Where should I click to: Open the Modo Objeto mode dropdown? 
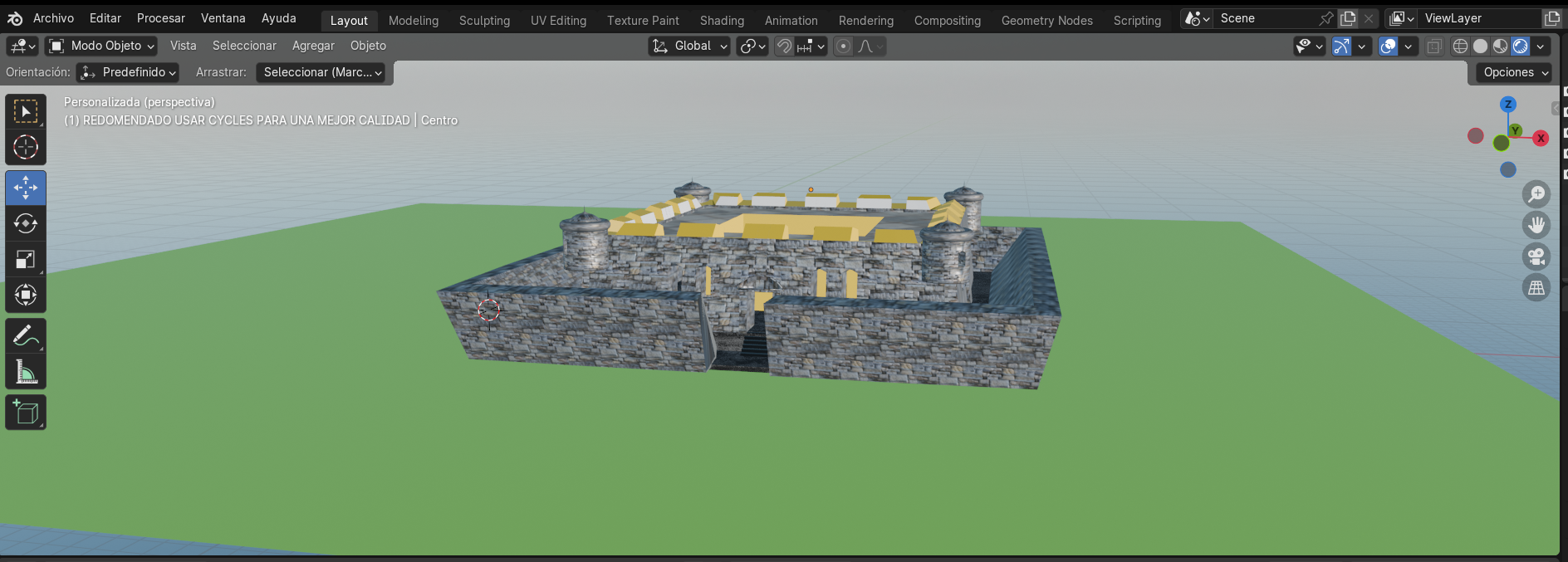click(x=101, y=46)
